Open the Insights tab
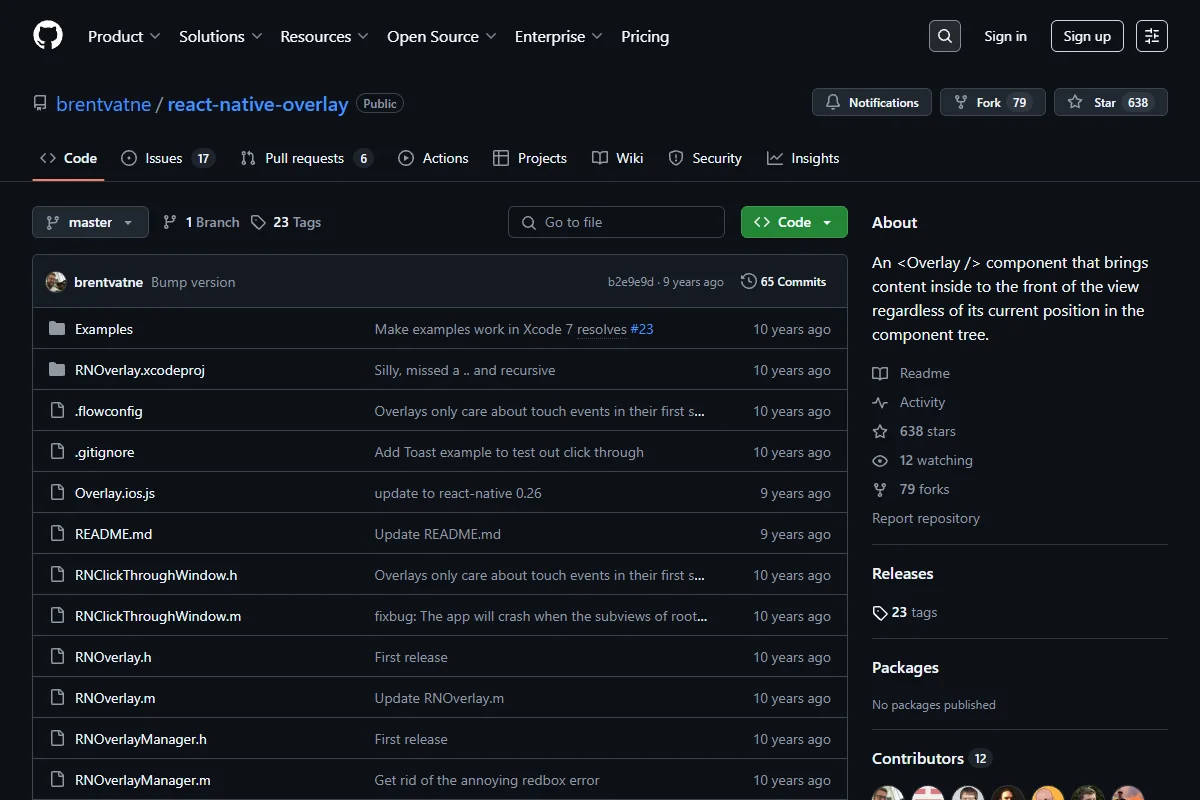The height and width of the screenshot is (800, 1200). (803, 158)
